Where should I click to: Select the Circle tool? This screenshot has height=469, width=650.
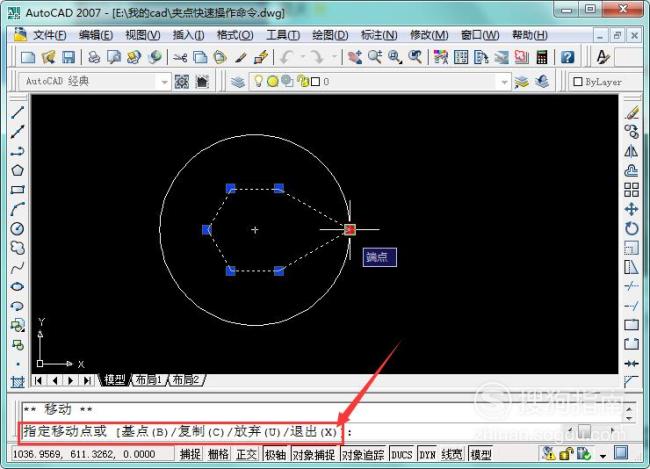(x=17, y=228)
